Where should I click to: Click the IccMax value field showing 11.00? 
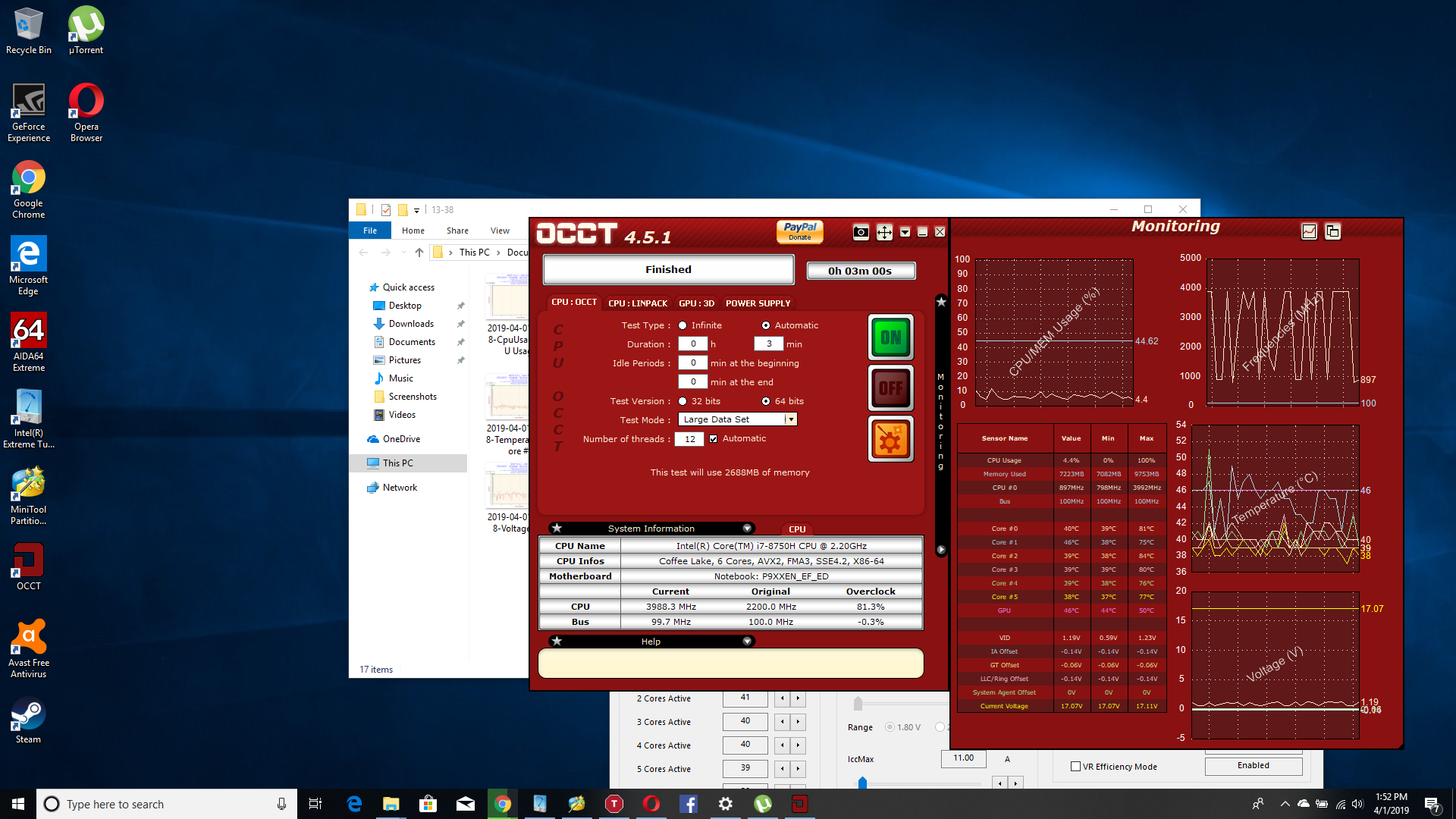[963, 758]
